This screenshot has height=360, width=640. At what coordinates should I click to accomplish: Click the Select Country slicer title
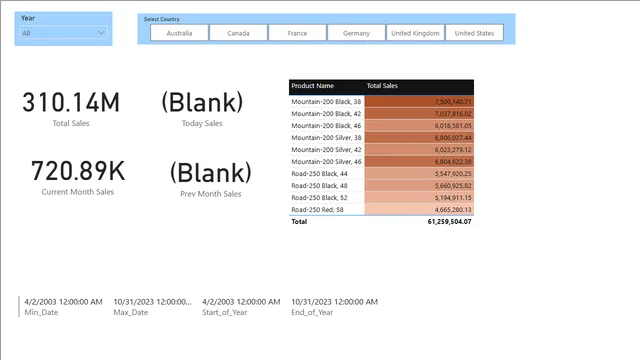tap(162, 19)
